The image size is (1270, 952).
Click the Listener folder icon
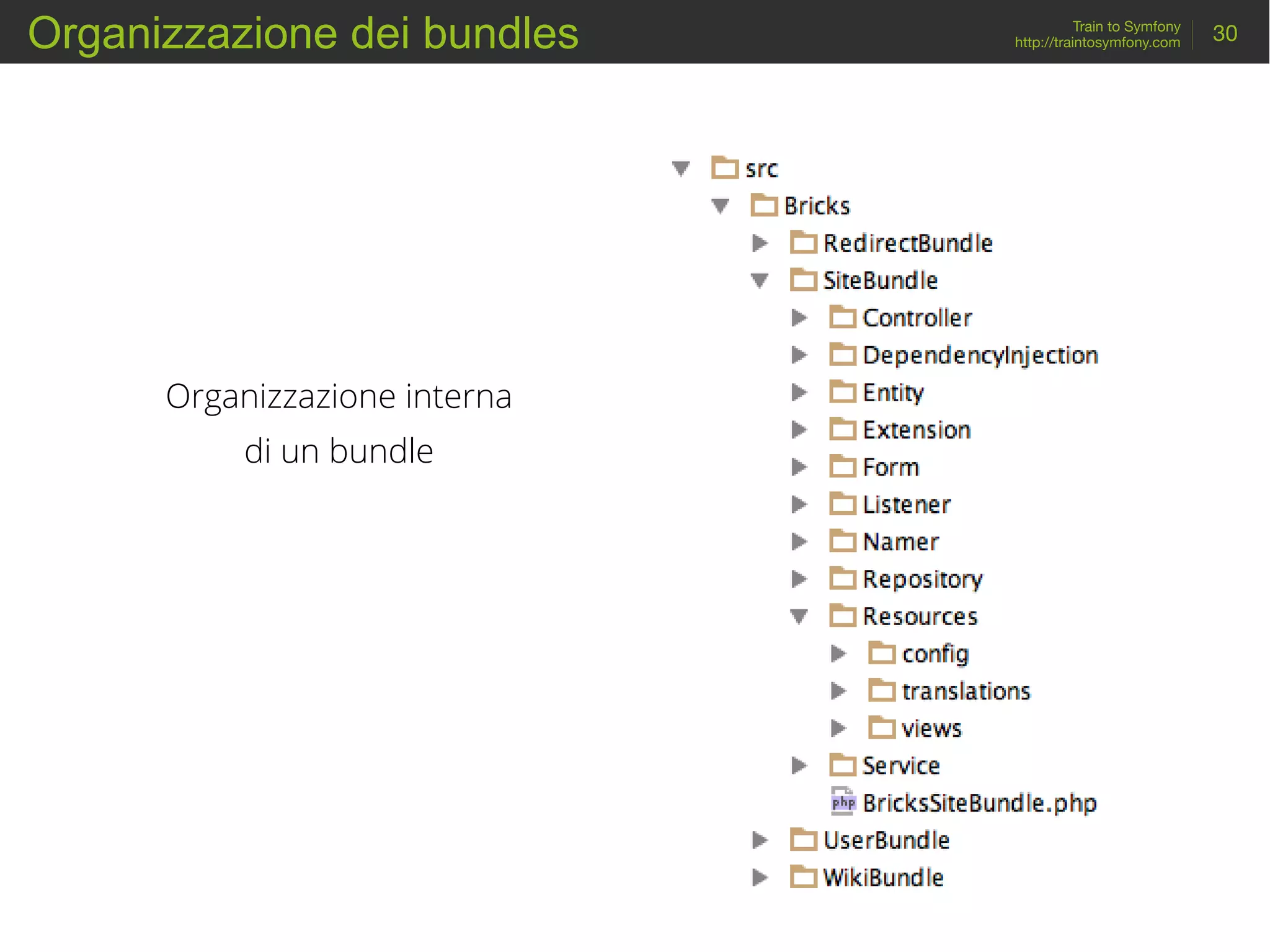(x=843, y=503)
